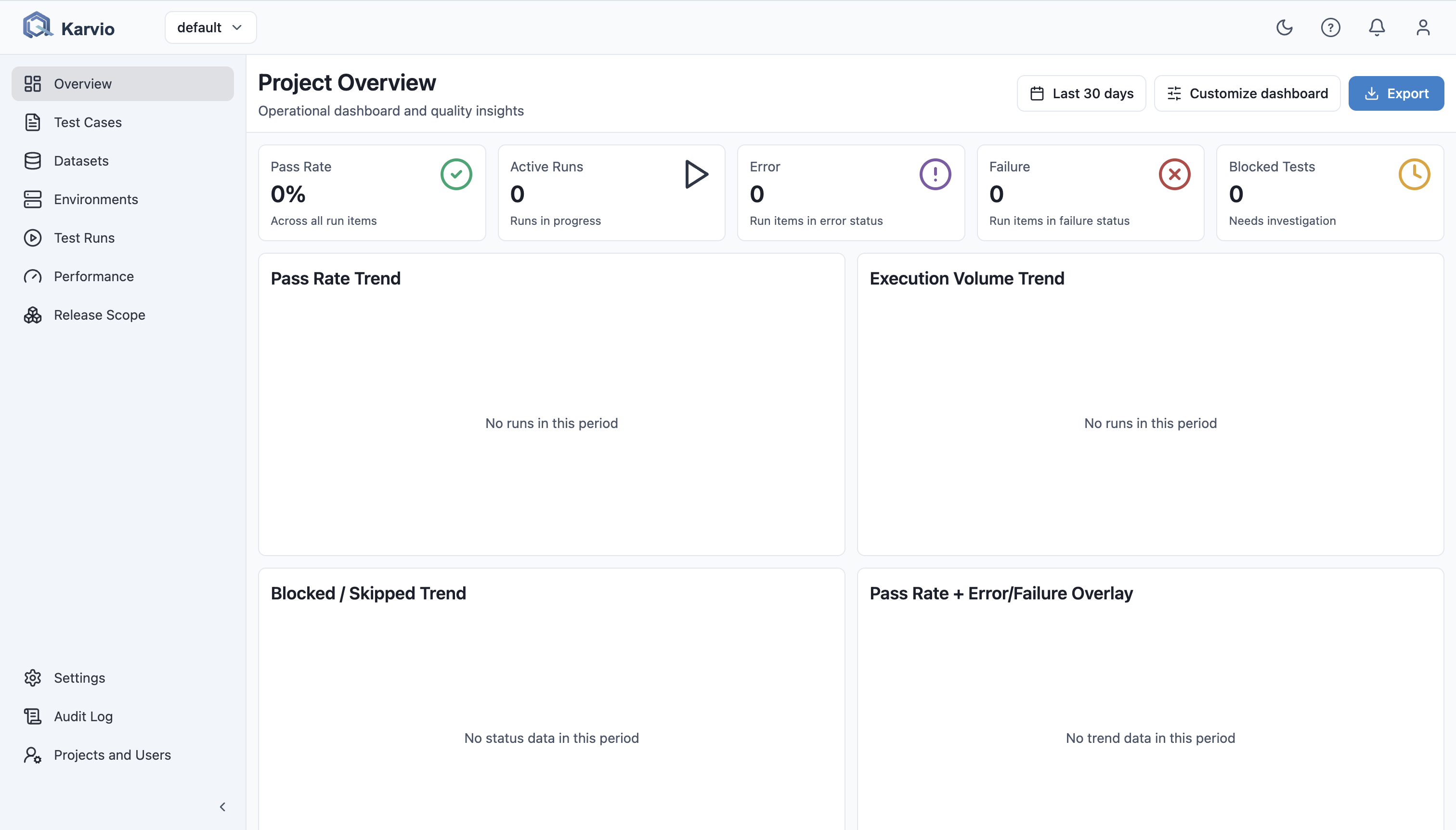Select Overview in the sidebar
The width and height of the screenshot is (1456, 830).
point(123,84)
